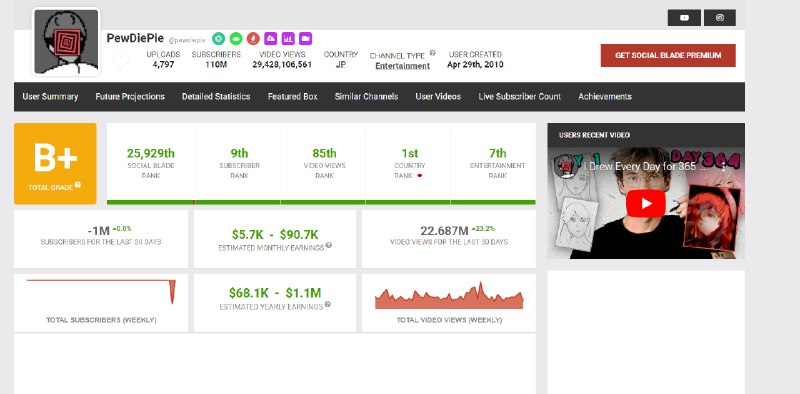Open the Achievements tab
The image size is (800, 394).
click(x=605, y=96)
